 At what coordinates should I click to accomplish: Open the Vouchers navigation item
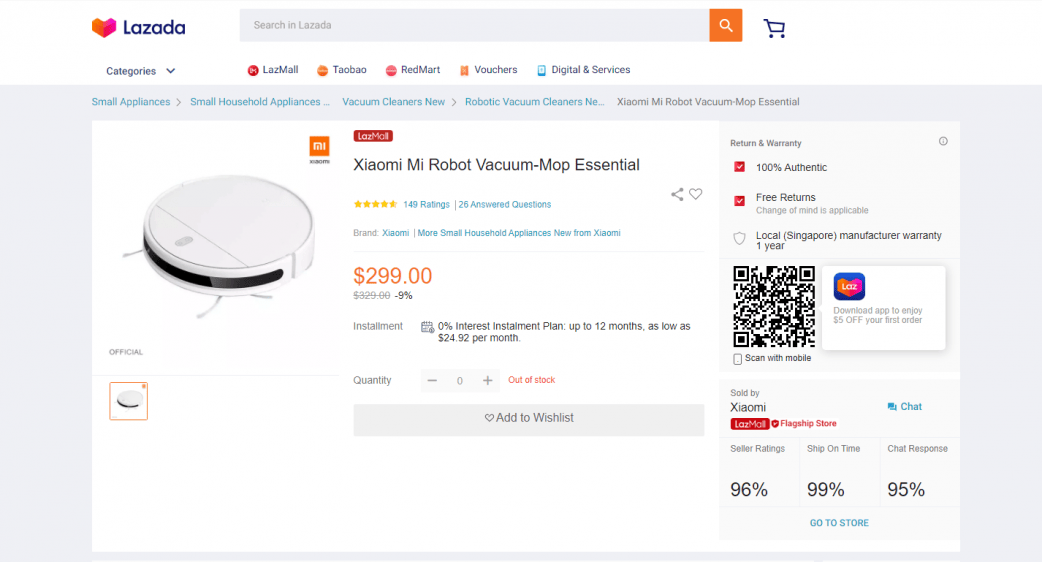point(488,70)
